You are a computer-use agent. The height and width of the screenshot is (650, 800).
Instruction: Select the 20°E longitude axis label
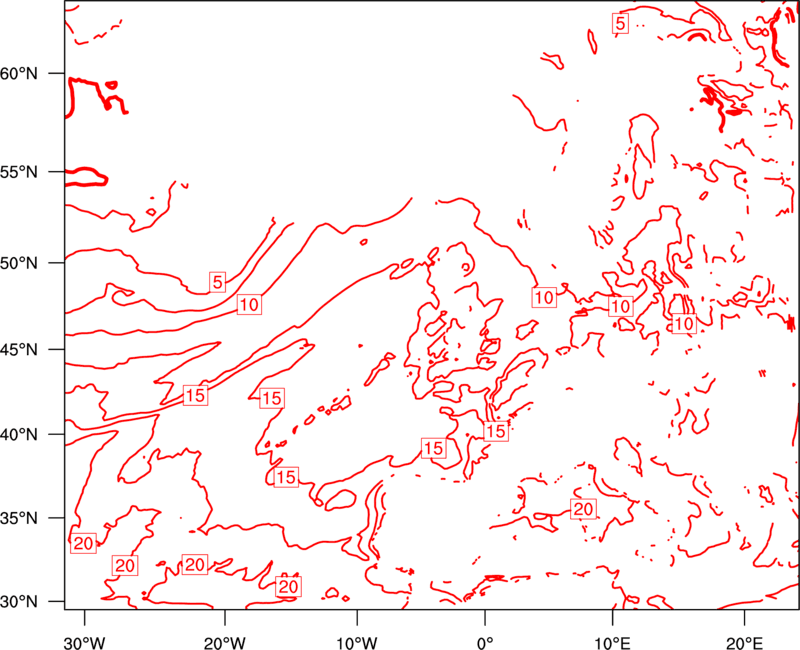click(744, 642)
